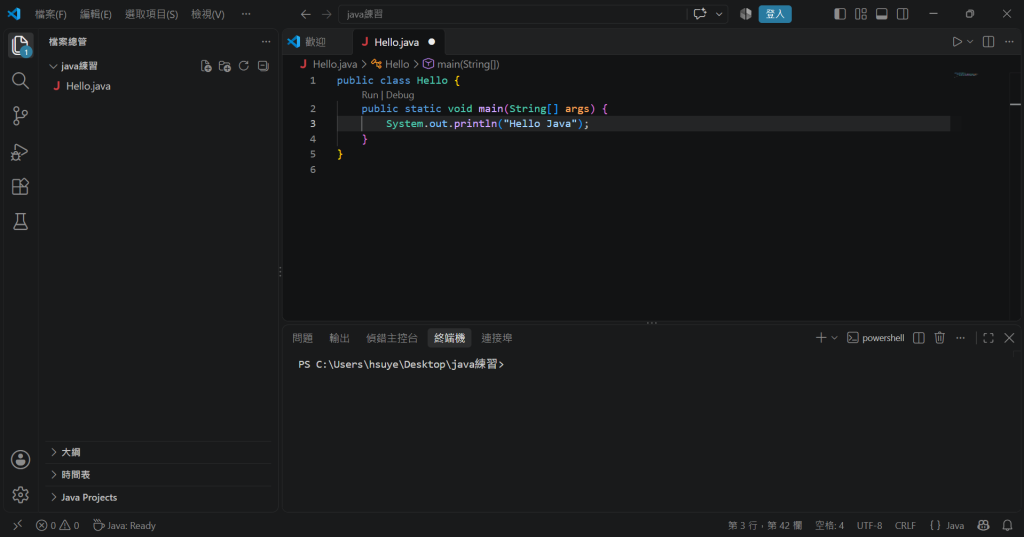The height and width of the screenshot is (537, 1024).
Task: Split the editor to the right
Action: (x=989, y=42)
